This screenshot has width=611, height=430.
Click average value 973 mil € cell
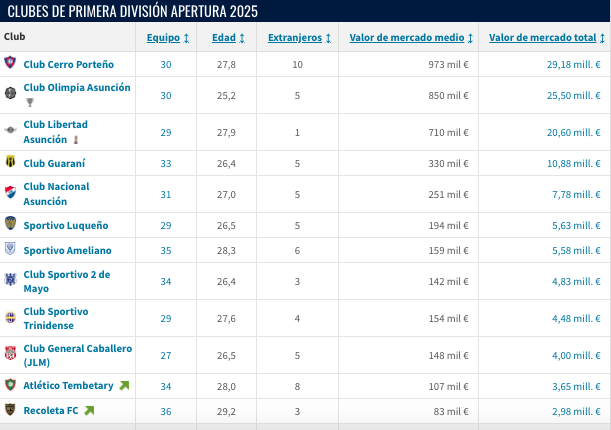tap(448, 65)
